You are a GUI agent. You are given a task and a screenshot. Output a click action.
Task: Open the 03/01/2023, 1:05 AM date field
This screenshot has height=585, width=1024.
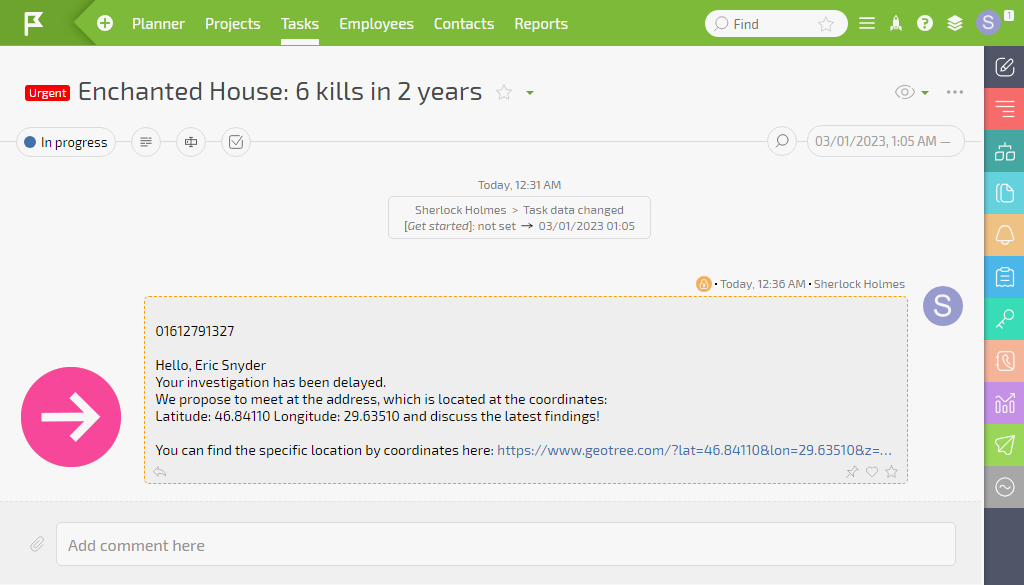(886, 141)
